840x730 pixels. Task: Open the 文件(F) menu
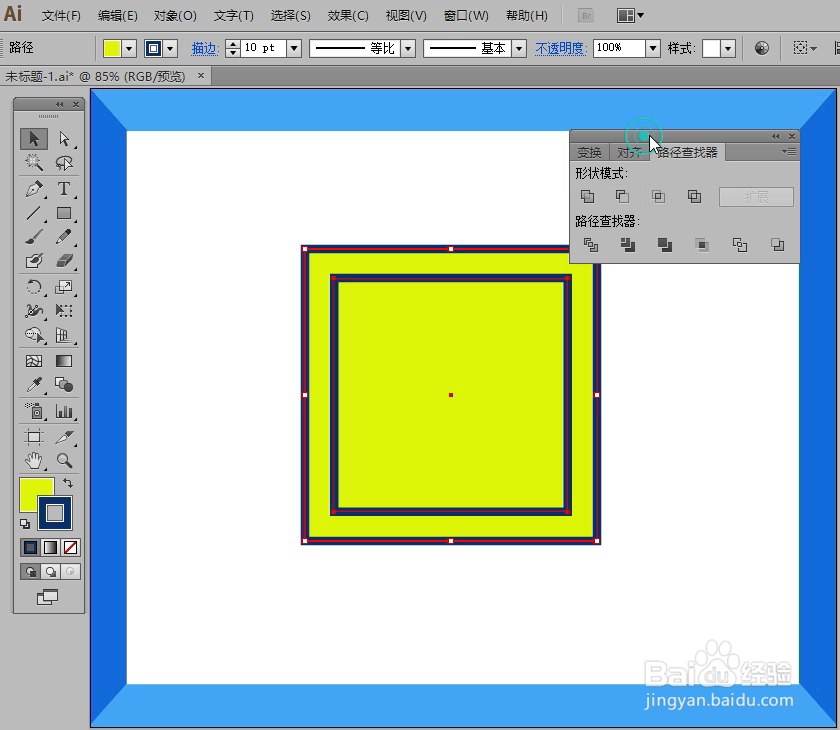(61, 16)
